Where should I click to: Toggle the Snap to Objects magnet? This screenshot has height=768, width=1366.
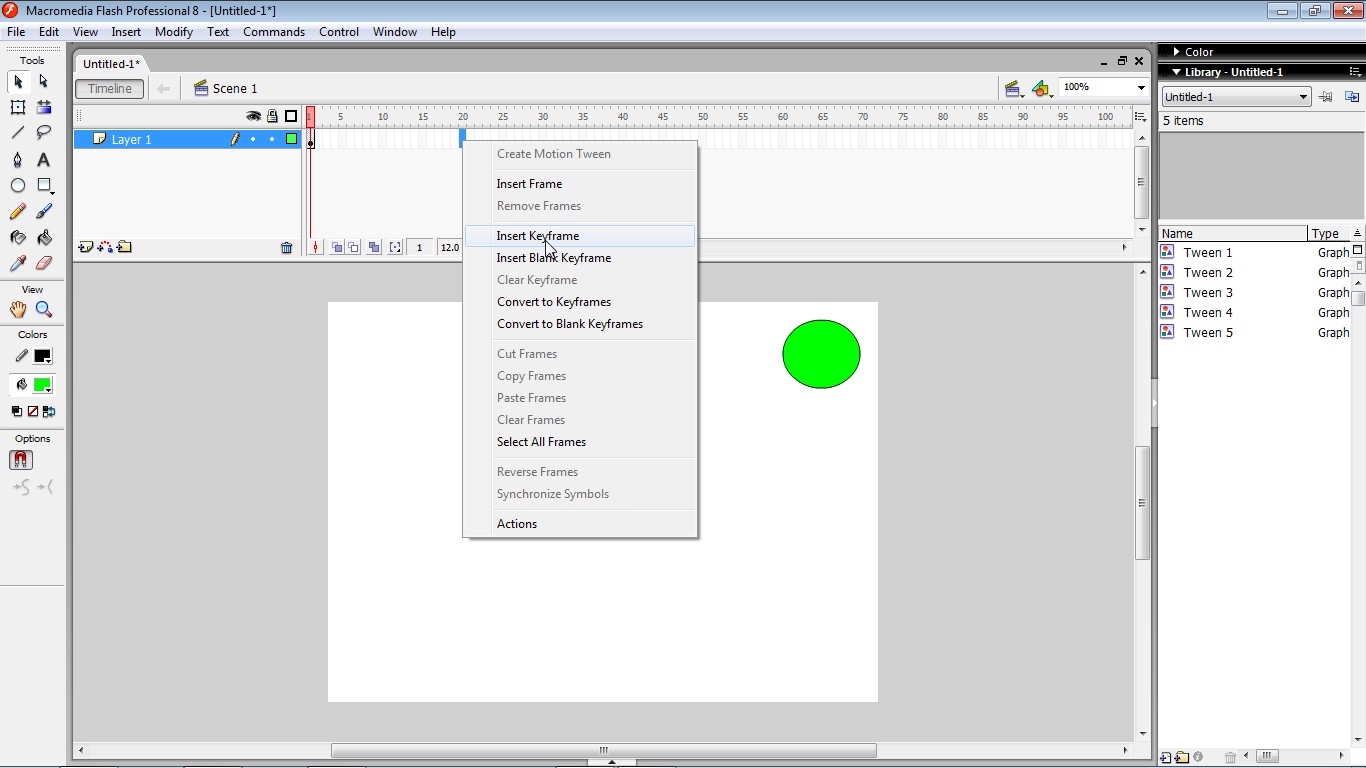[x=21, y=460]
